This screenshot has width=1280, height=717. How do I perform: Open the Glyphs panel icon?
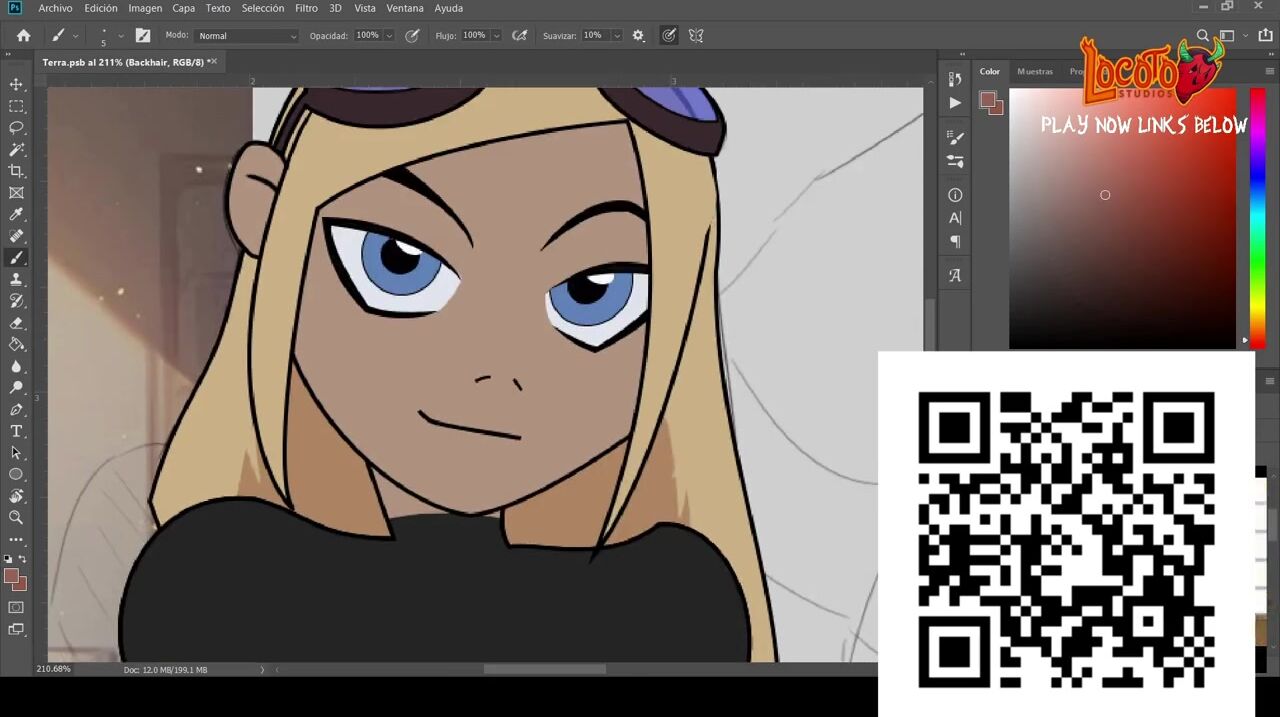pos(955,275)
